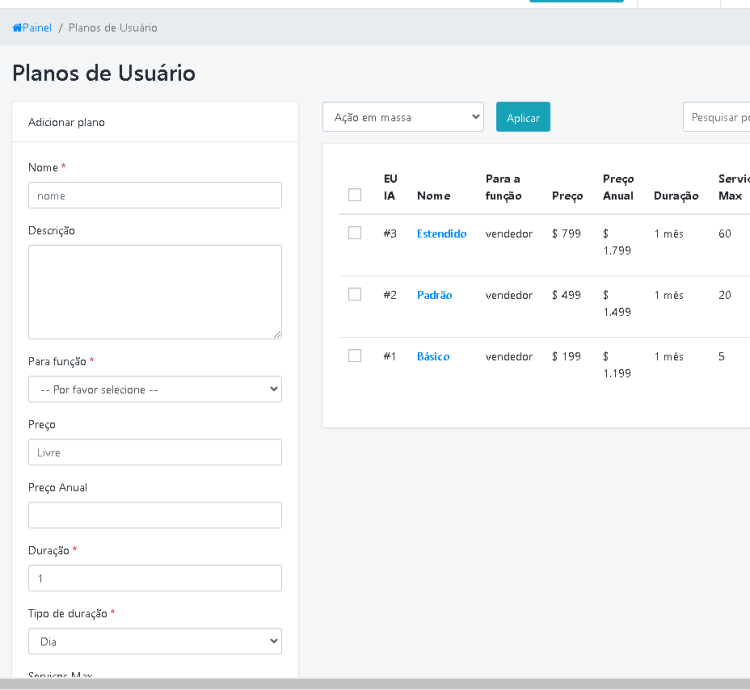Click the $ 1.799 annual price cell

click(617, 242)
